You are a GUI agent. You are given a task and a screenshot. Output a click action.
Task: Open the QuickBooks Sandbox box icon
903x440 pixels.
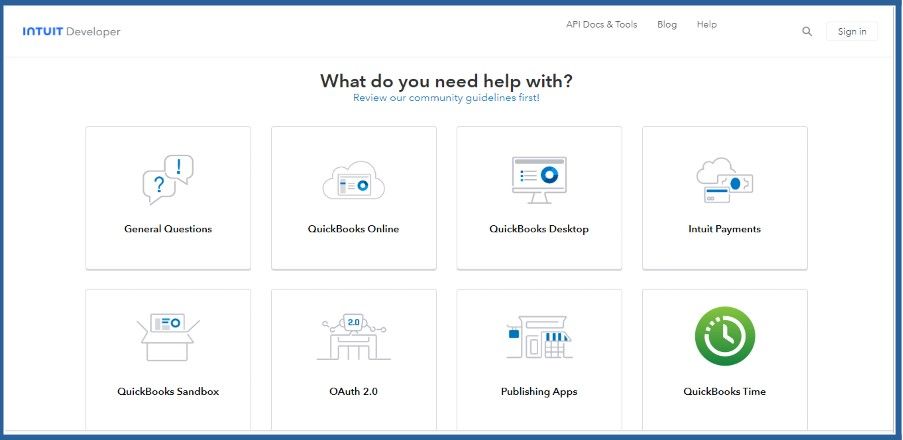(x=168, y=337)
